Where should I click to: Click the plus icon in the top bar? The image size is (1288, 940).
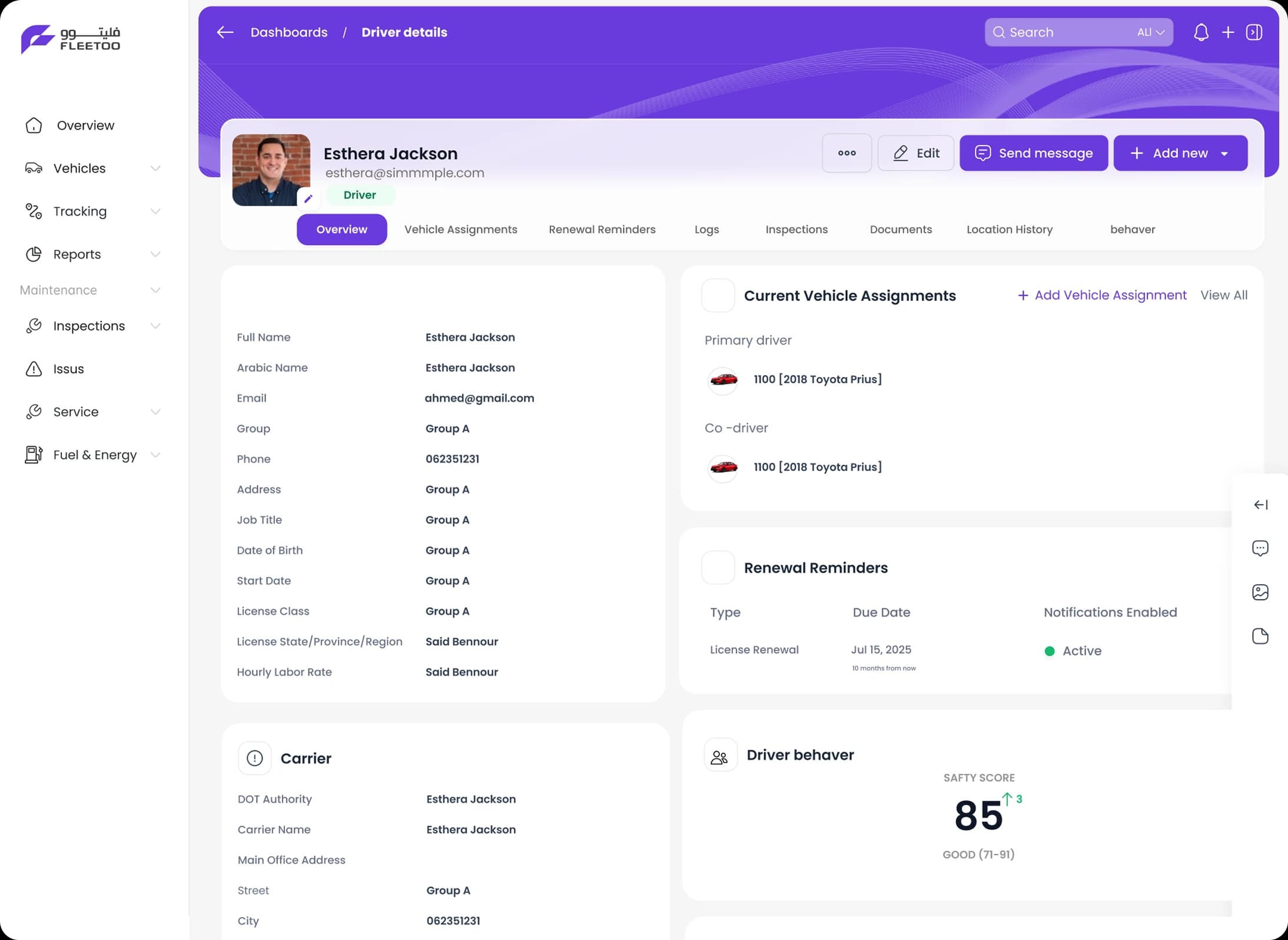coord(1228,32)
